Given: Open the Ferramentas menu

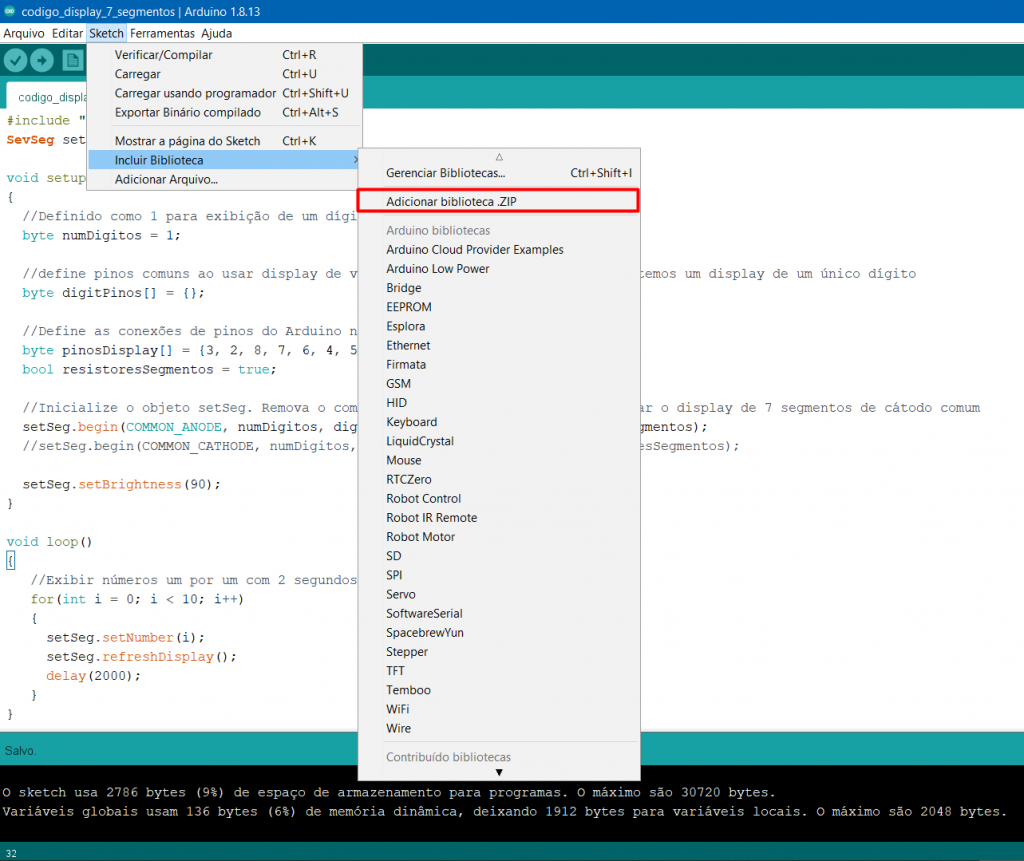Looking at the screenshot, I should click(x=162, y=33).
